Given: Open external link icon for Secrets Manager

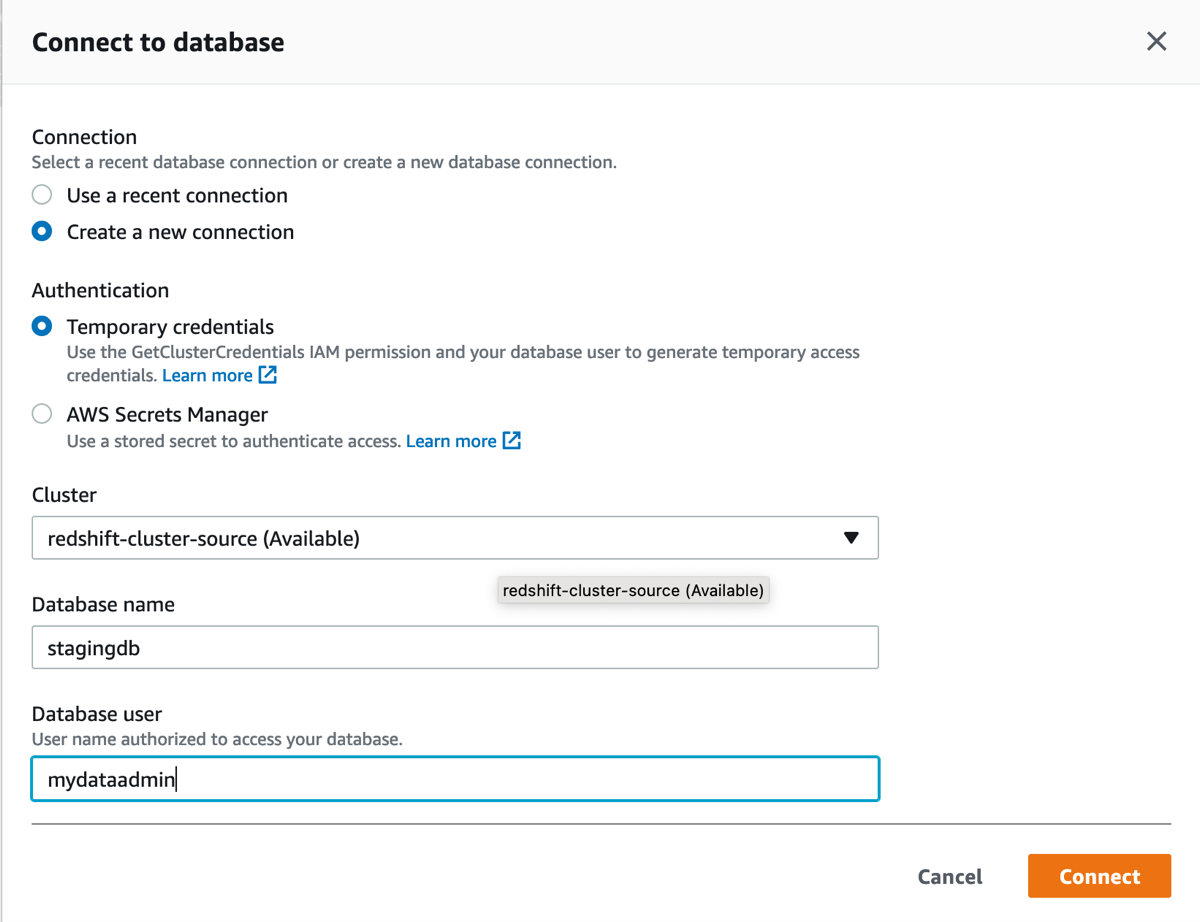Looking at the screenshot, I should tap(512, 441).
